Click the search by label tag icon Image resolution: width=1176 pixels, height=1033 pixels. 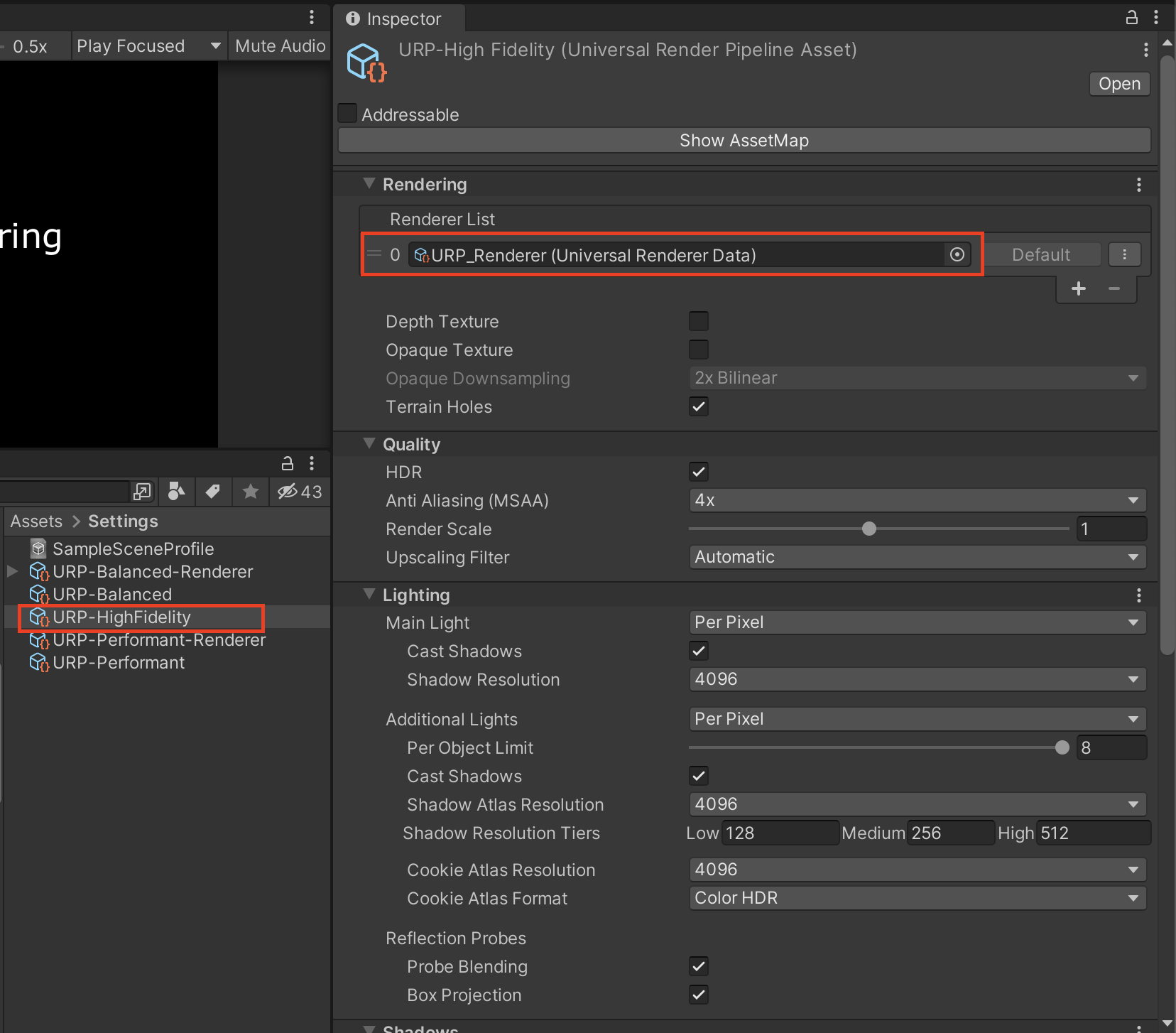click(x=213, y=492)
